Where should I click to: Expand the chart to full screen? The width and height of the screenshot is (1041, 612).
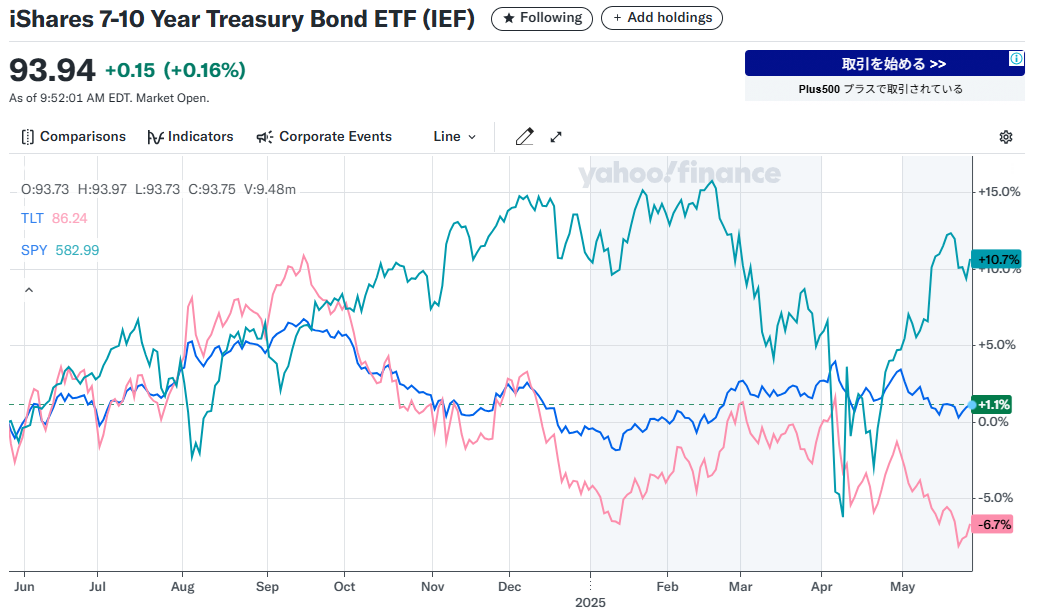556,136
